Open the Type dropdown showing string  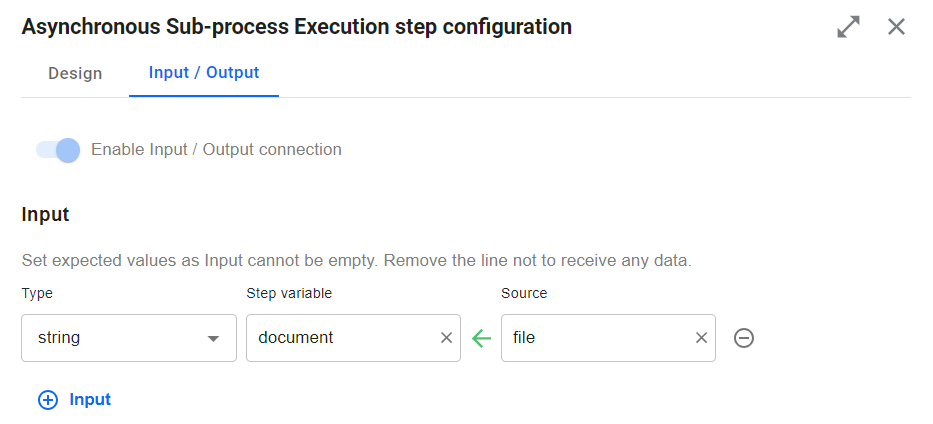pyautogui.click(x=129, y=338)
